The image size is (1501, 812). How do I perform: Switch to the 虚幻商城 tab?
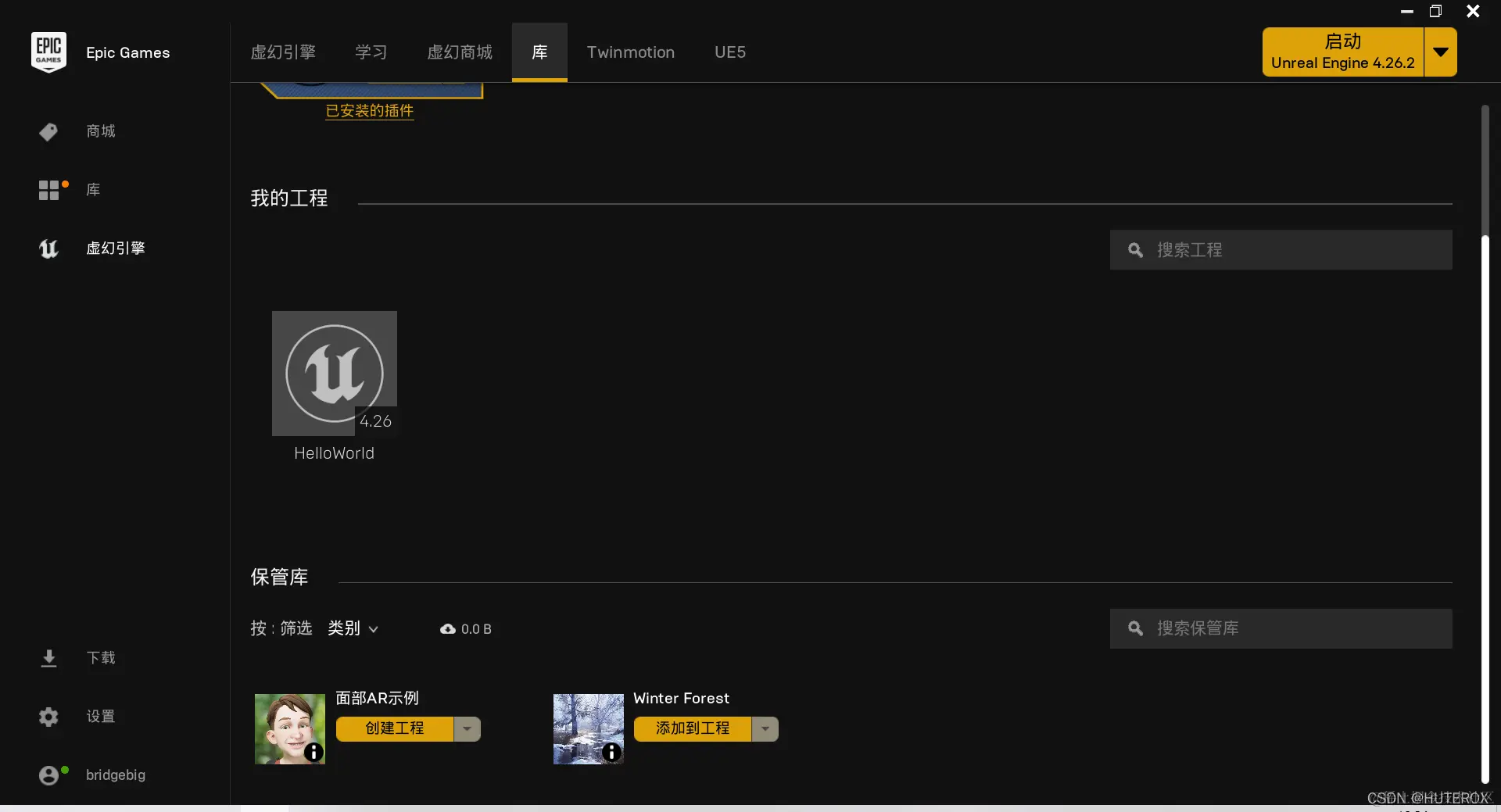coord(460,52)
